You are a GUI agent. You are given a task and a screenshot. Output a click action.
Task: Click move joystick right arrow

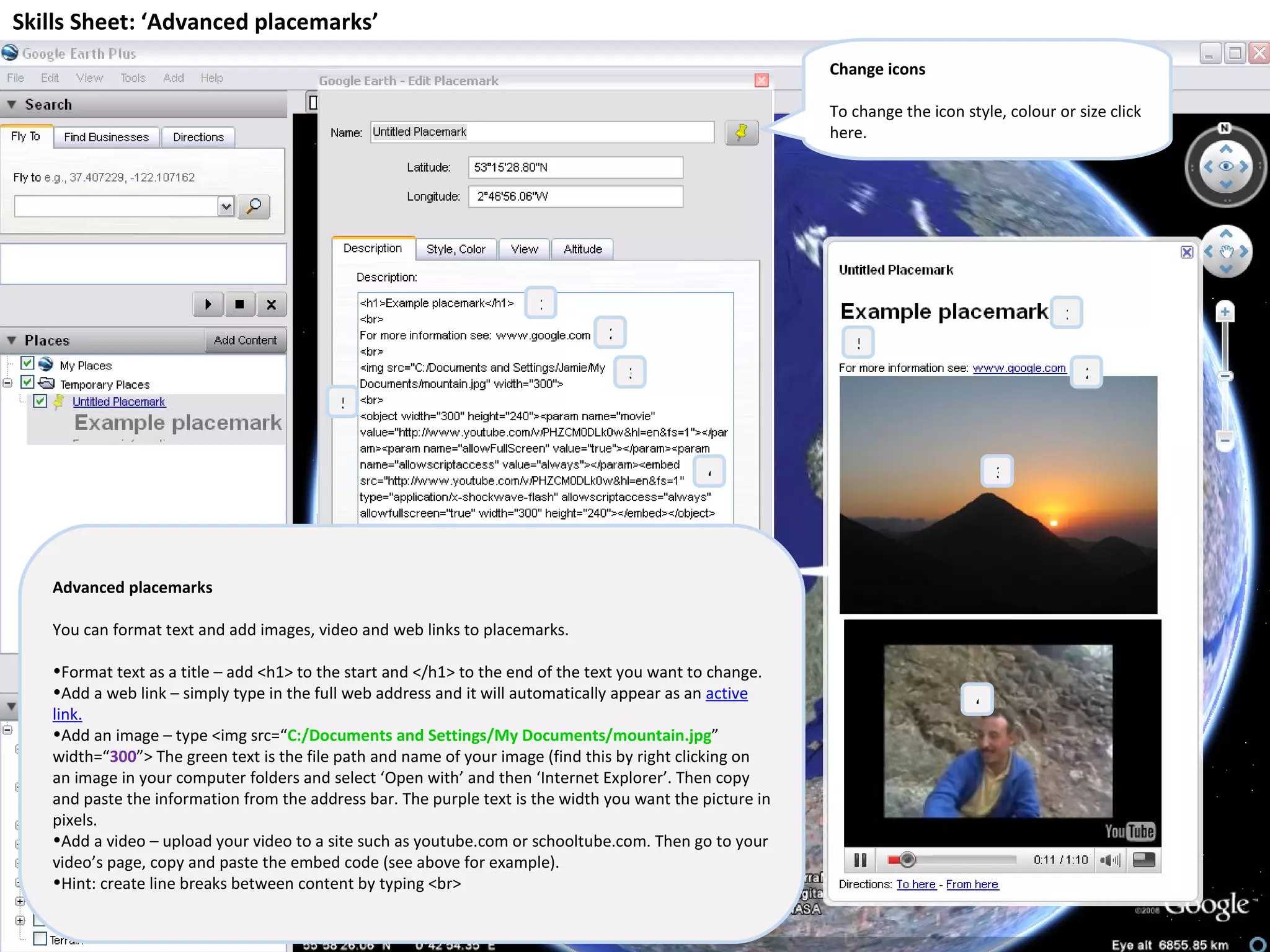coord(1243,251)
